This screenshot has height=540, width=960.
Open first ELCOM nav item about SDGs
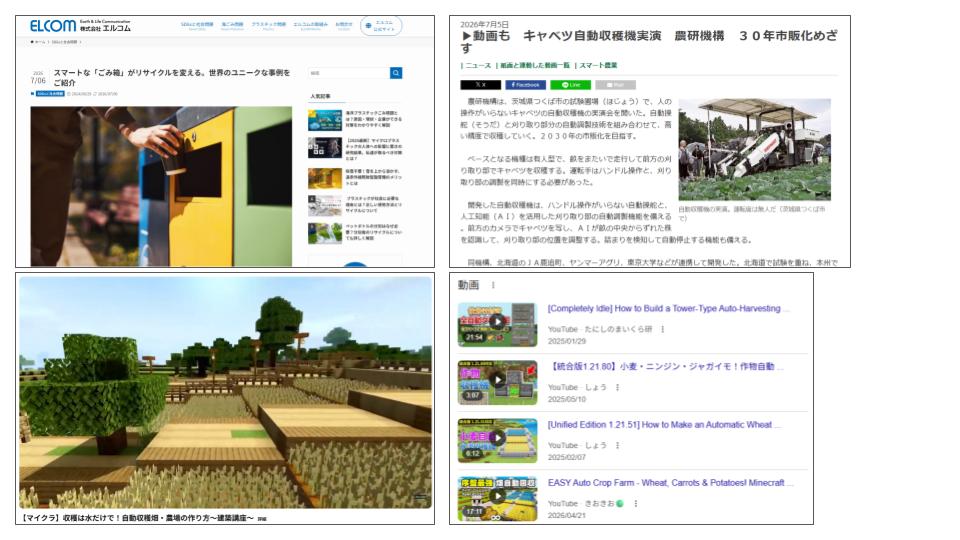point(197,25)
